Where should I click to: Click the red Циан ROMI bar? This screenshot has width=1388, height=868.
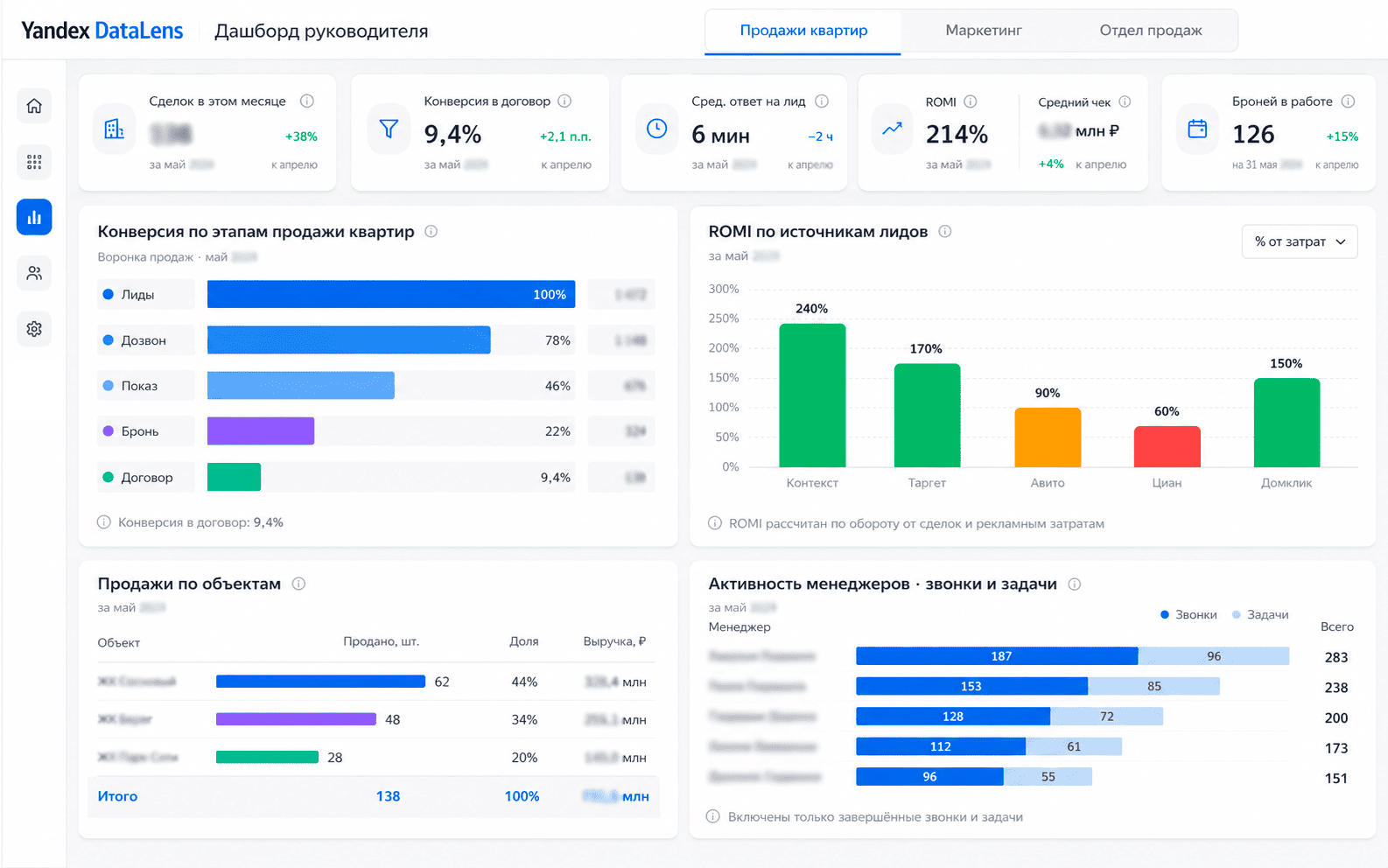click(x=1167, y=446)
